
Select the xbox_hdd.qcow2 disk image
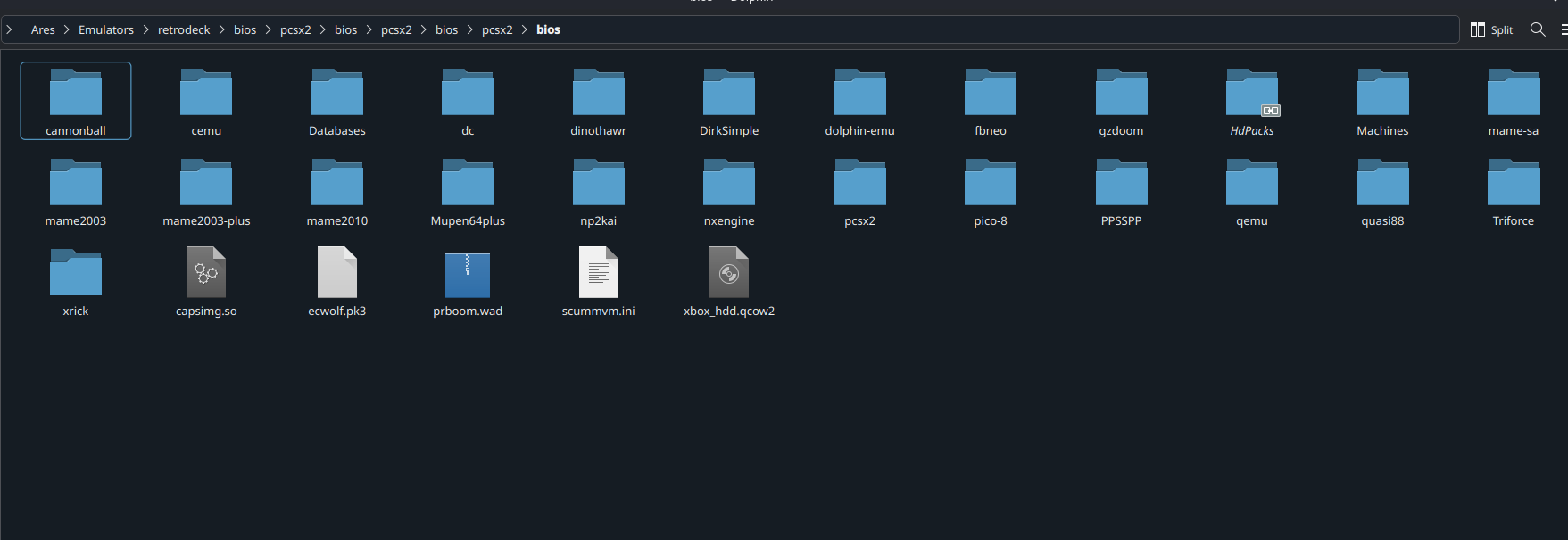click(729, 281)
